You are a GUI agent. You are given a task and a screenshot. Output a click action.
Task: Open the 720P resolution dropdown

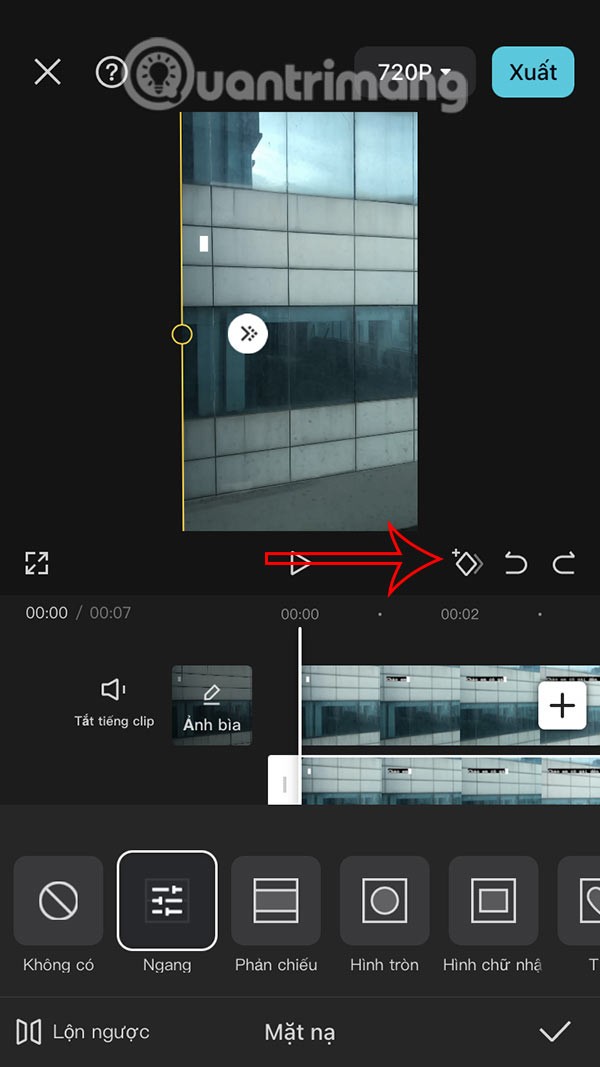(x=414, y=72)
